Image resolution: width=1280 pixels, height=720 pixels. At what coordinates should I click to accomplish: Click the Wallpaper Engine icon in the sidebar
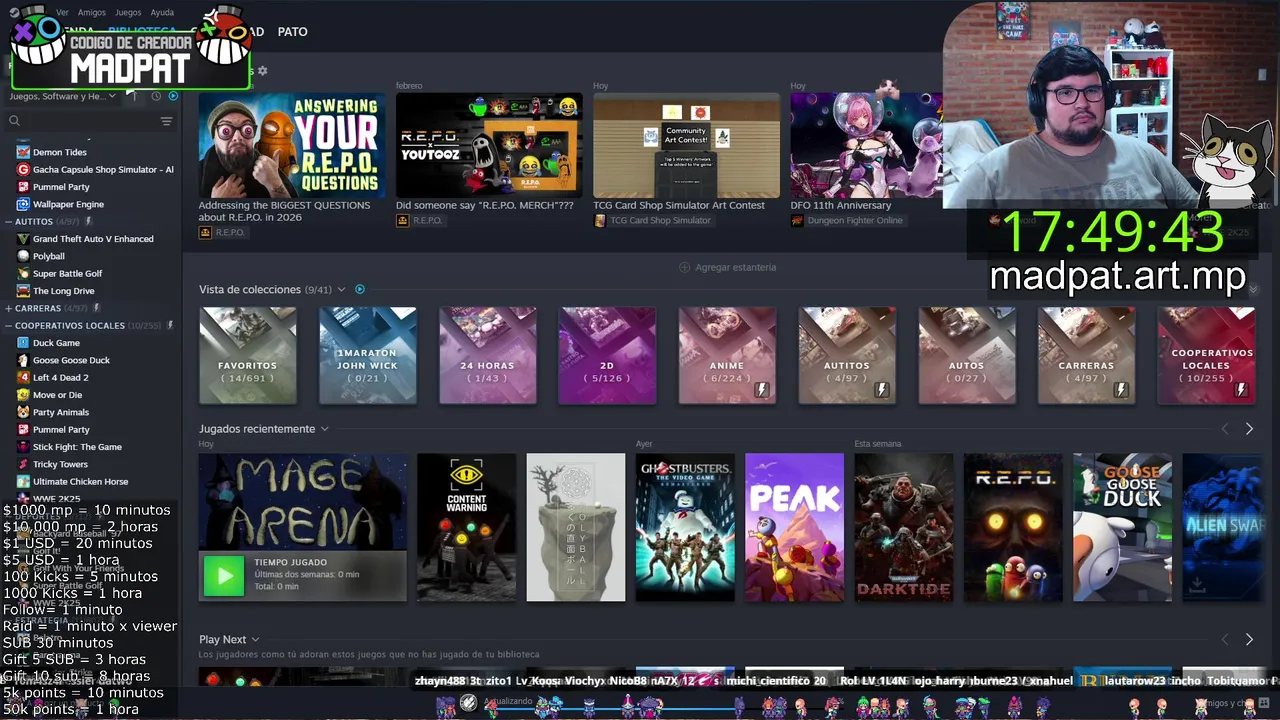23,204
